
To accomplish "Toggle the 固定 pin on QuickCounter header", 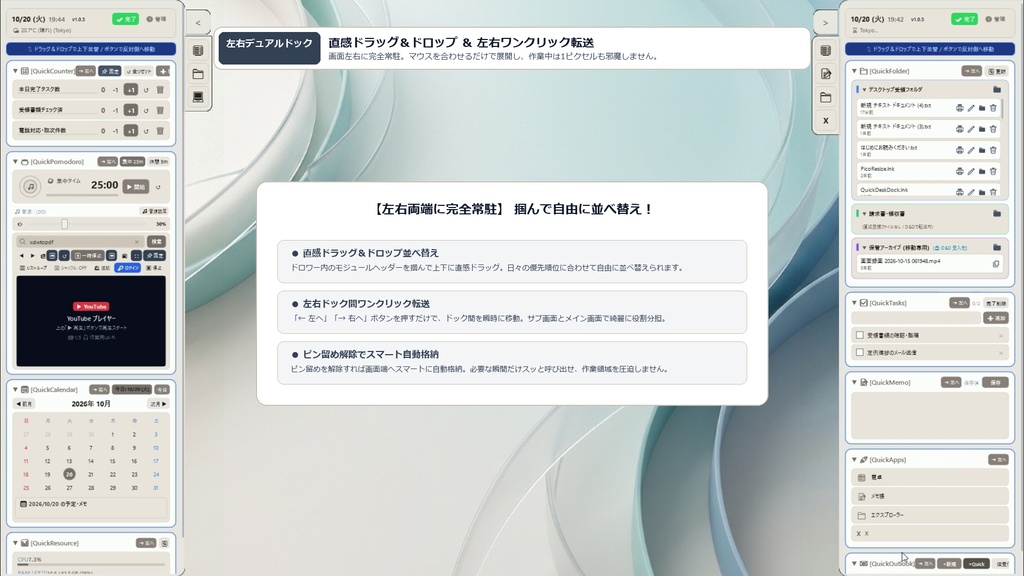I will tap(110, 71).
